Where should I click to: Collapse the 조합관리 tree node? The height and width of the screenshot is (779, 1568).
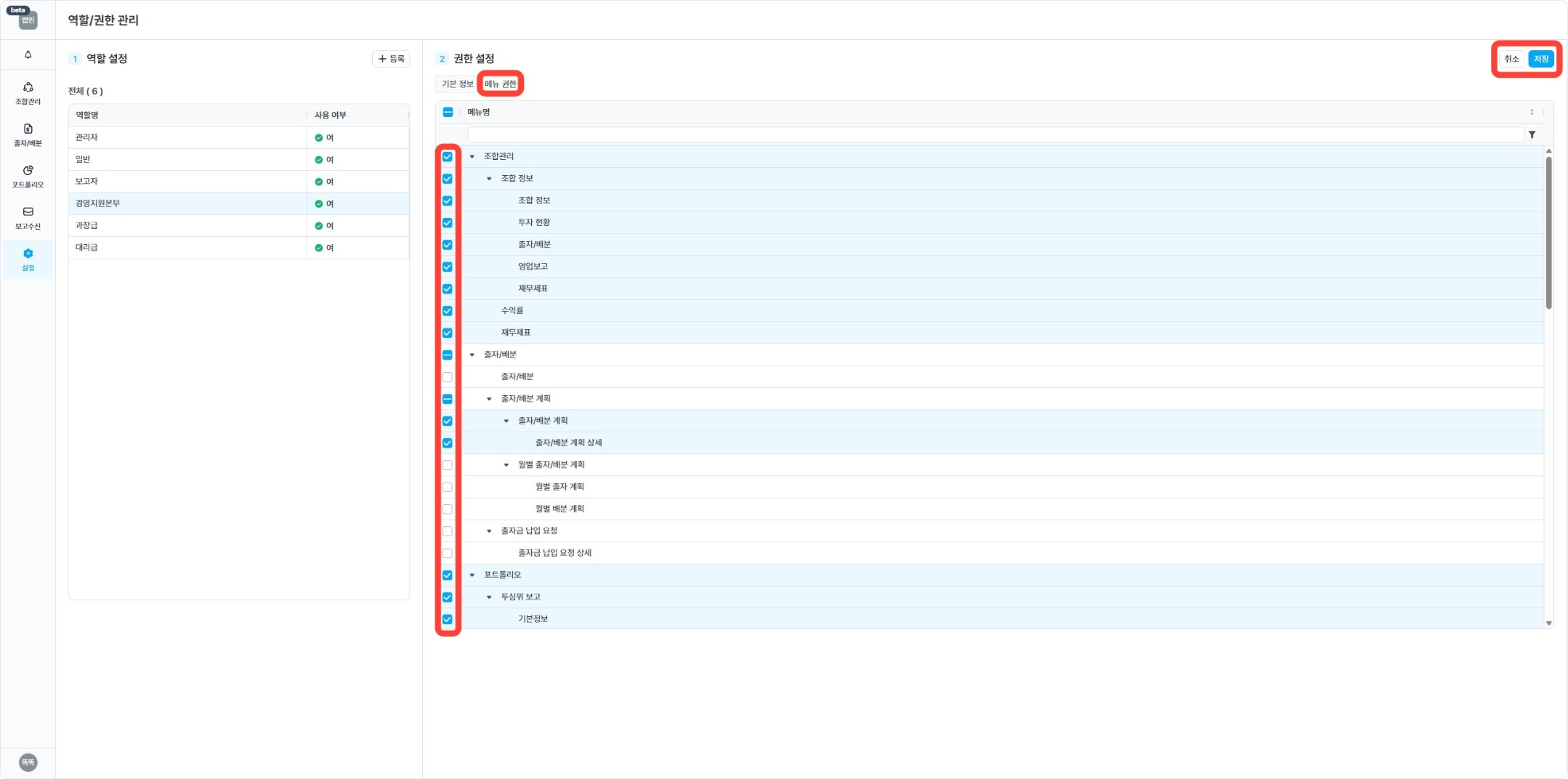(x=472, y=156)
